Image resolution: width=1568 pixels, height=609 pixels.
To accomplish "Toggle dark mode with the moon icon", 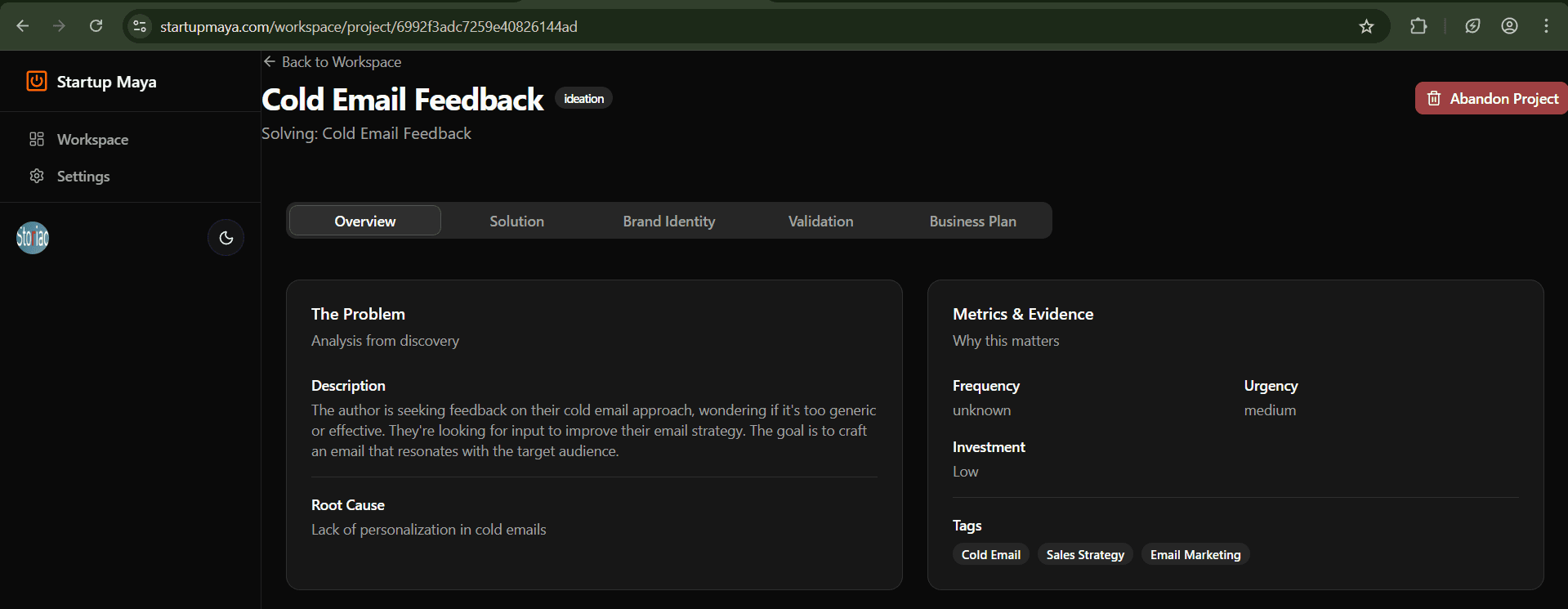I will click(226, 238).
